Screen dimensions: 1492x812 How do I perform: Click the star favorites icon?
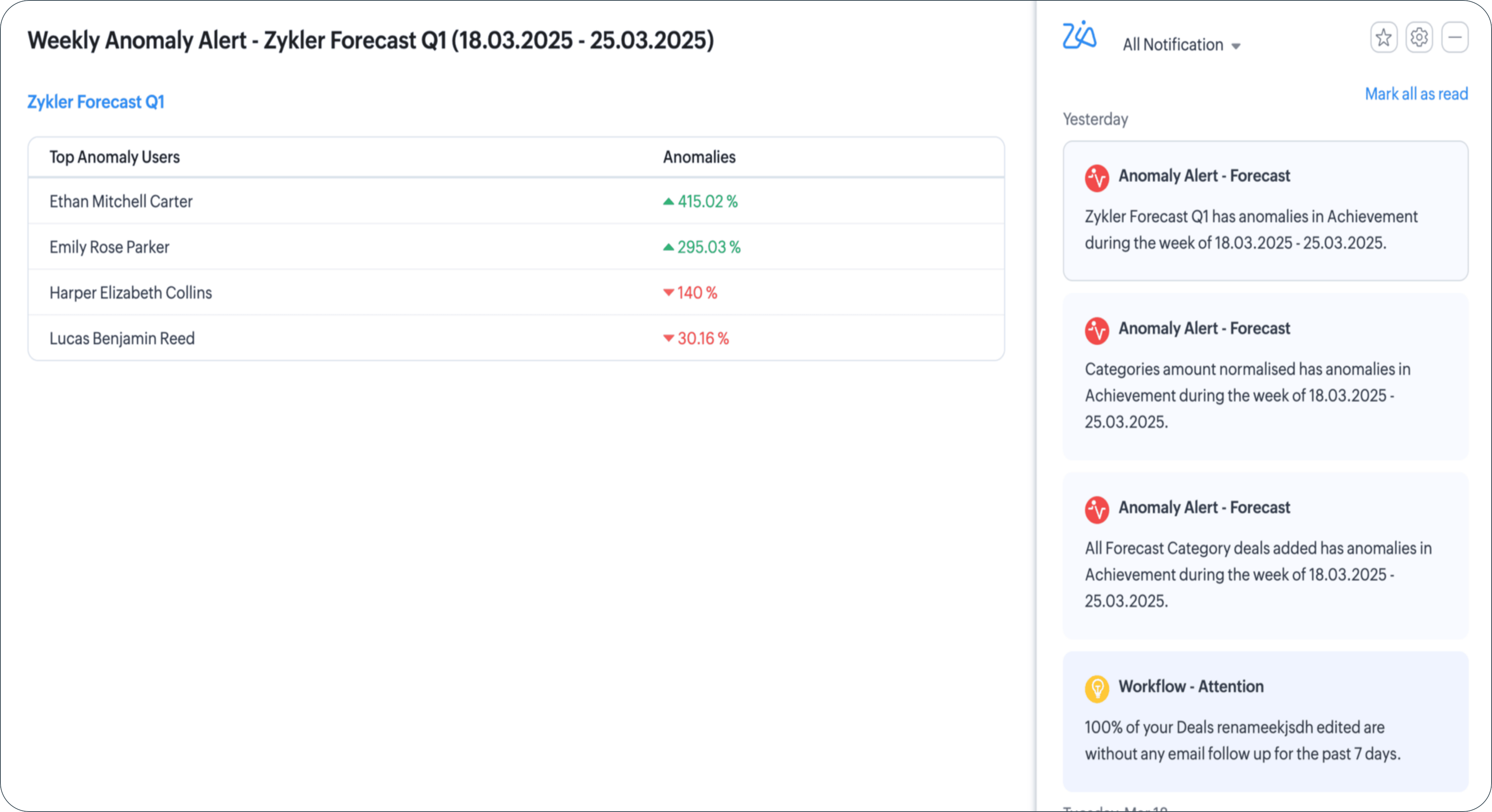pos(1384,37)
